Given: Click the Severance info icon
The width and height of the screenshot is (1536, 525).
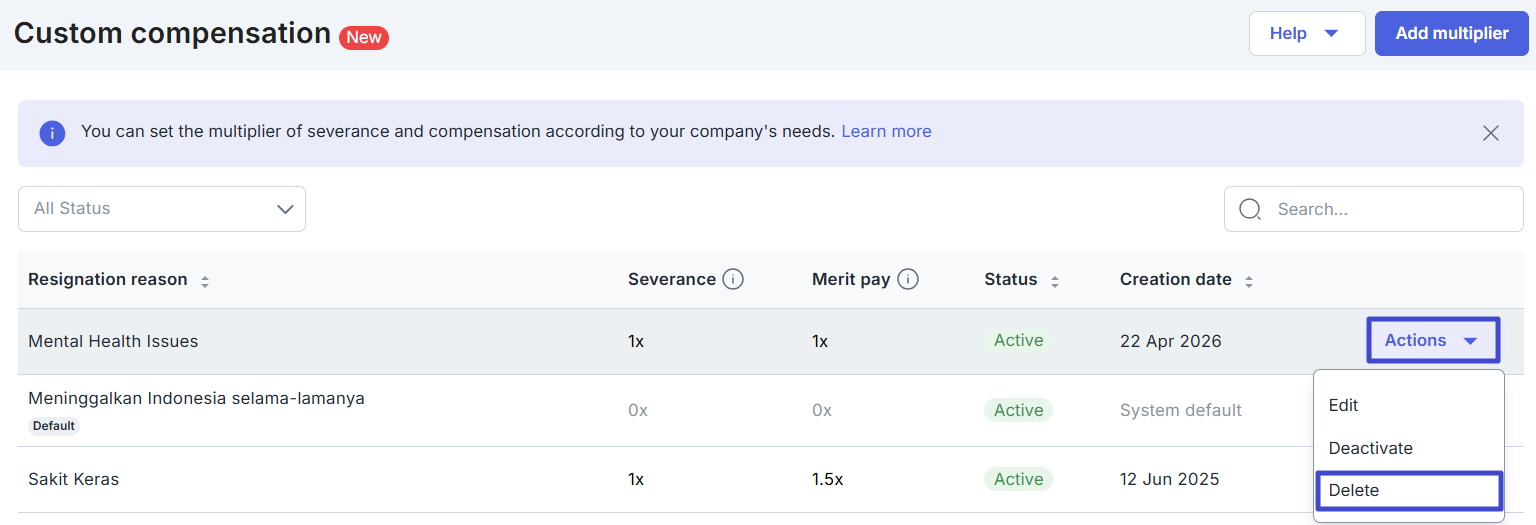Looking at the screenshot, I should (733, 280).
